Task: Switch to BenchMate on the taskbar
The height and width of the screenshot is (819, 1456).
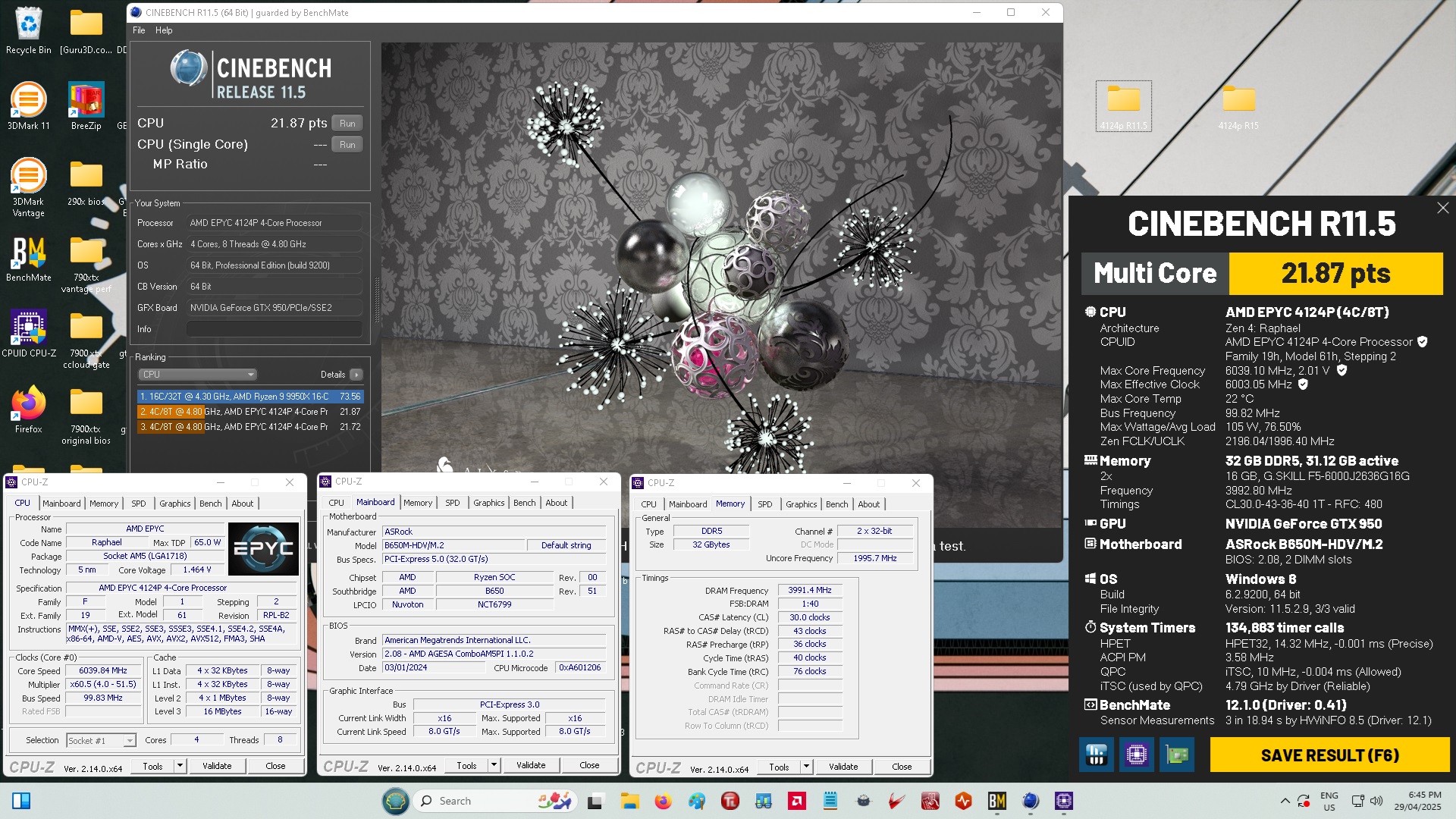Action: coord(996,801)
